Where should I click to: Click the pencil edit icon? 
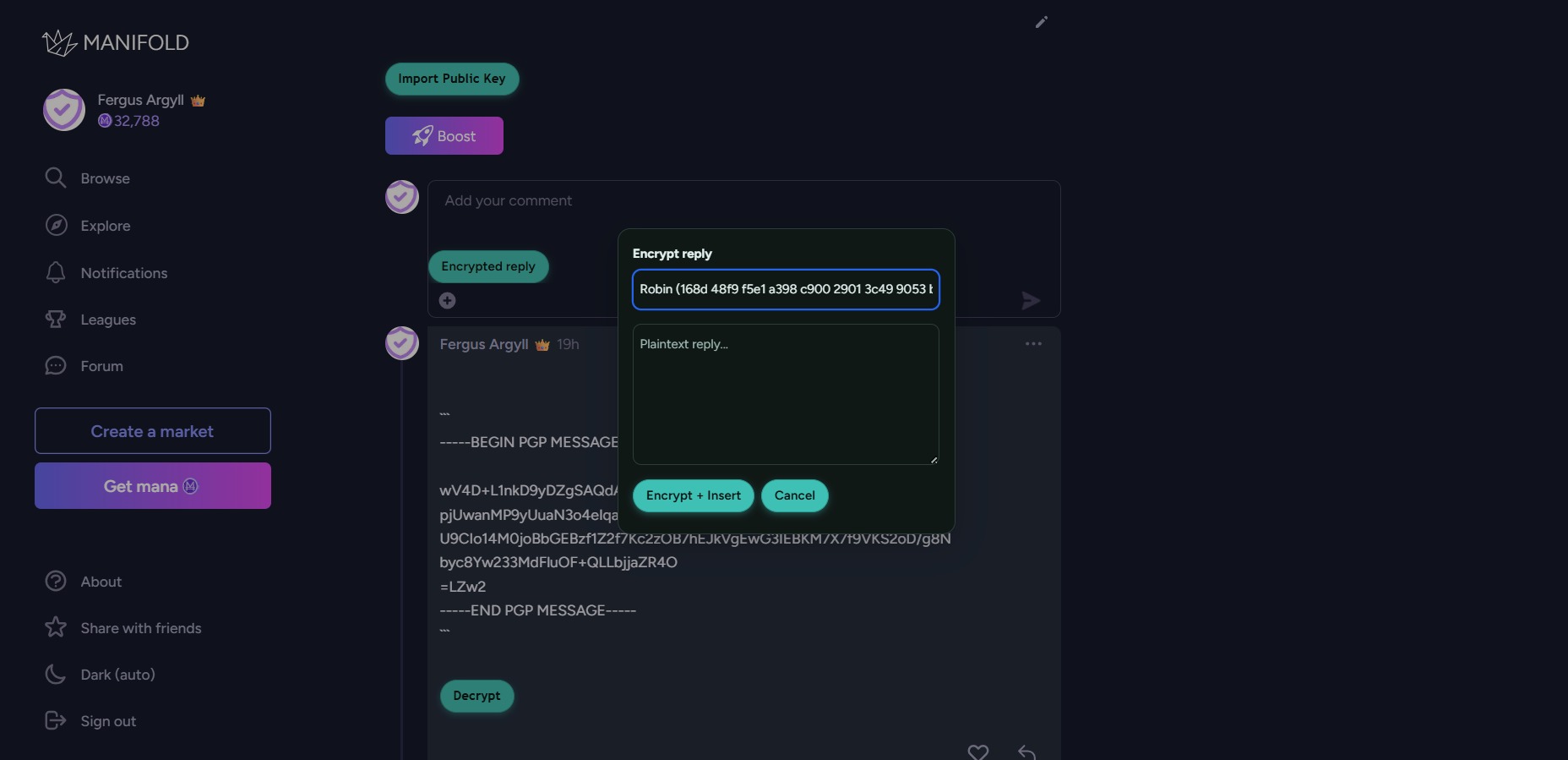1041,23
